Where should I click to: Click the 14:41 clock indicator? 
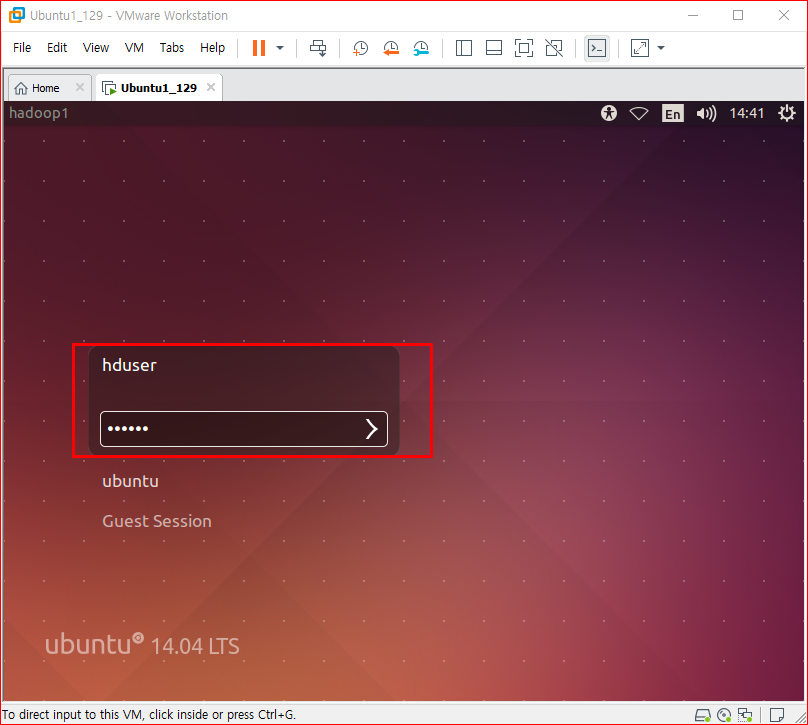(x=747, y=113)
